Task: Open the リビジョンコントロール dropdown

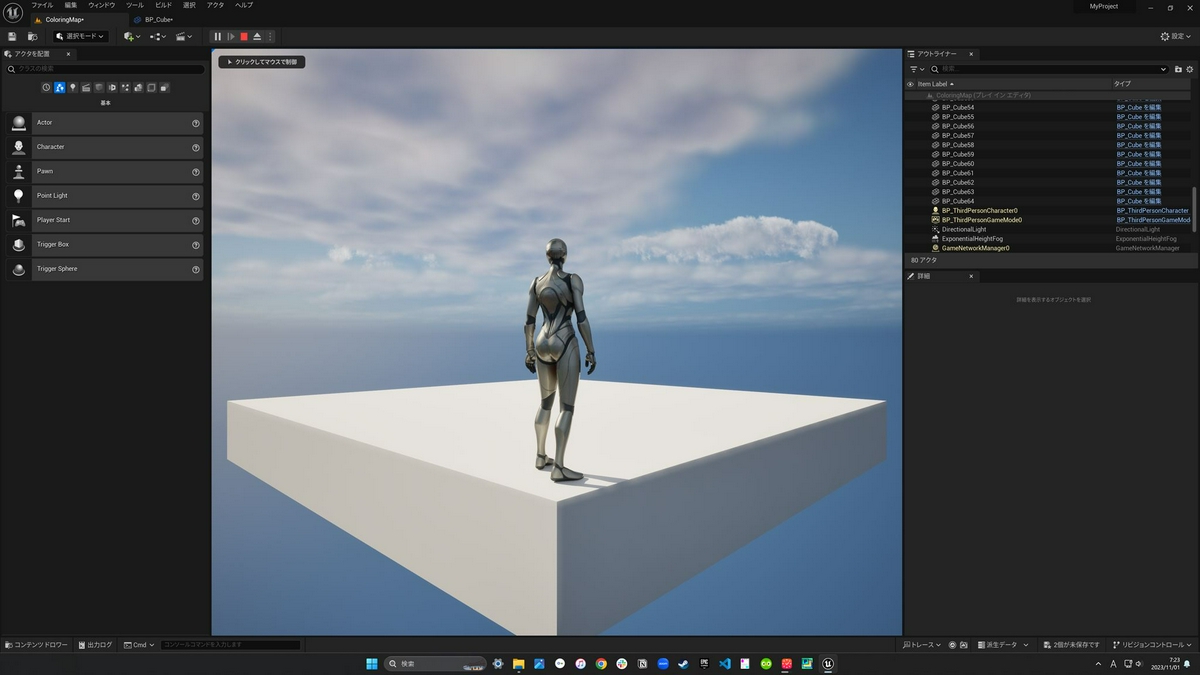Action: pyautogui.click(x=1152, y=645)
